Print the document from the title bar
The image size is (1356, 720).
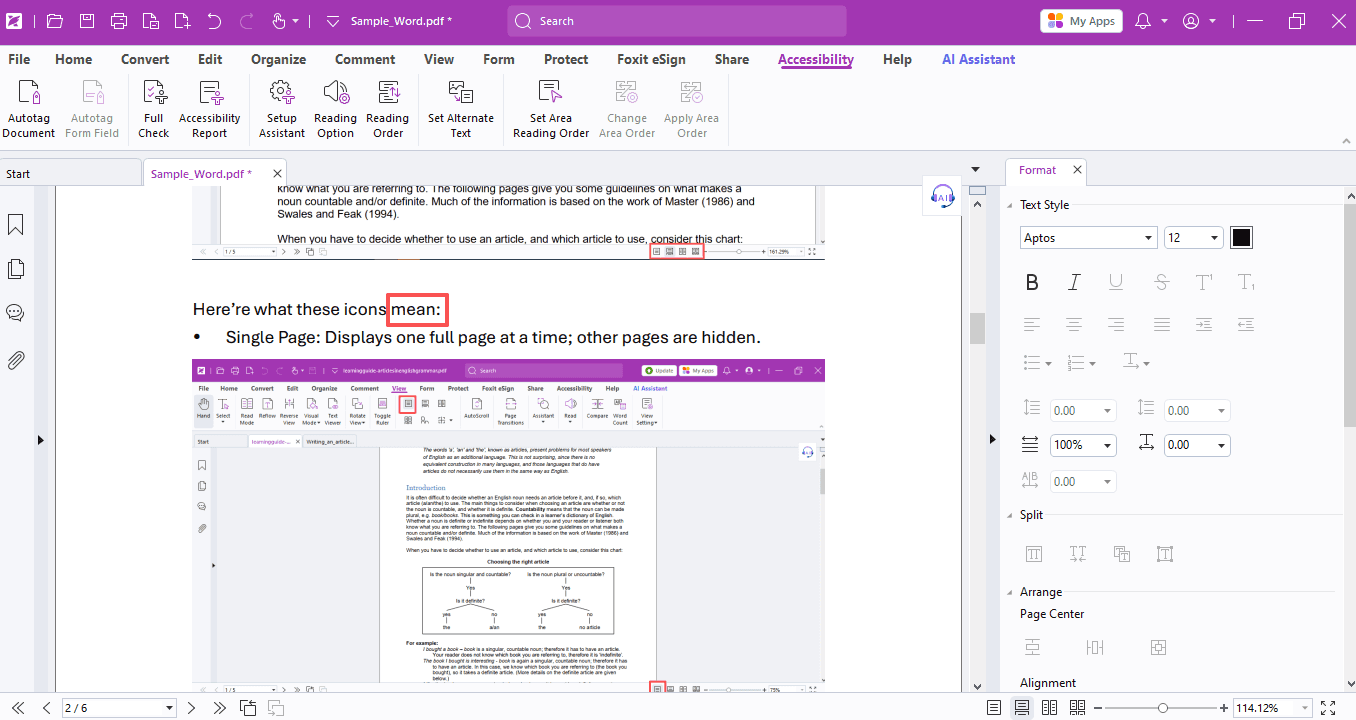[x=119, y=21]
